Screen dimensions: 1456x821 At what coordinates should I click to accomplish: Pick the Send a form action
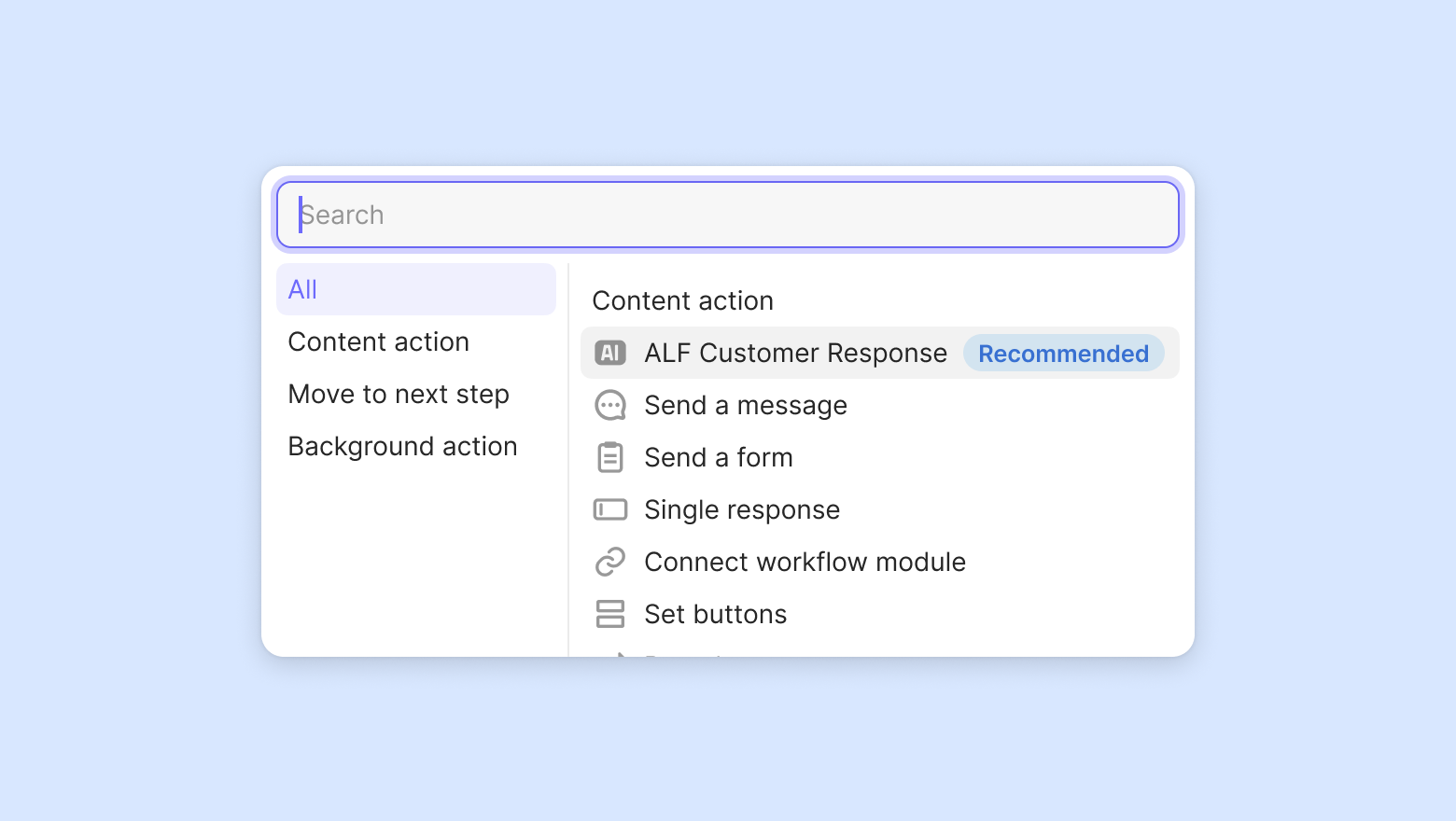(x=719, y=457)
